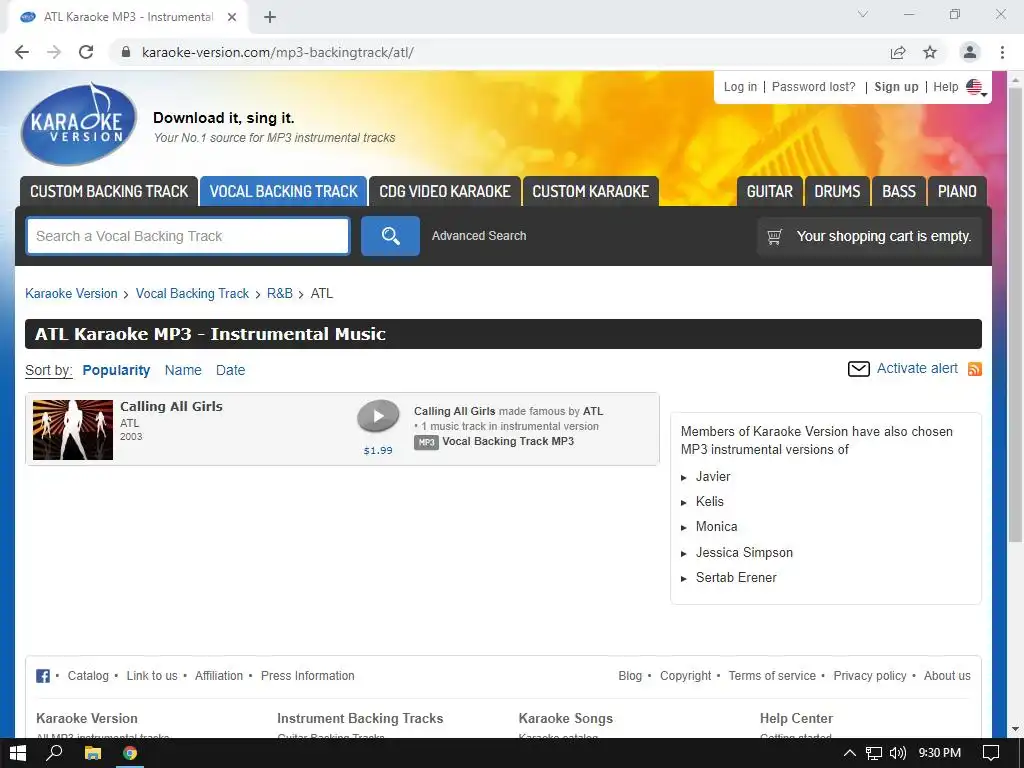Screen dimensions: 1024x768
Task: Click Chrome icon in taskbar
Action: (x=130, y=753)
